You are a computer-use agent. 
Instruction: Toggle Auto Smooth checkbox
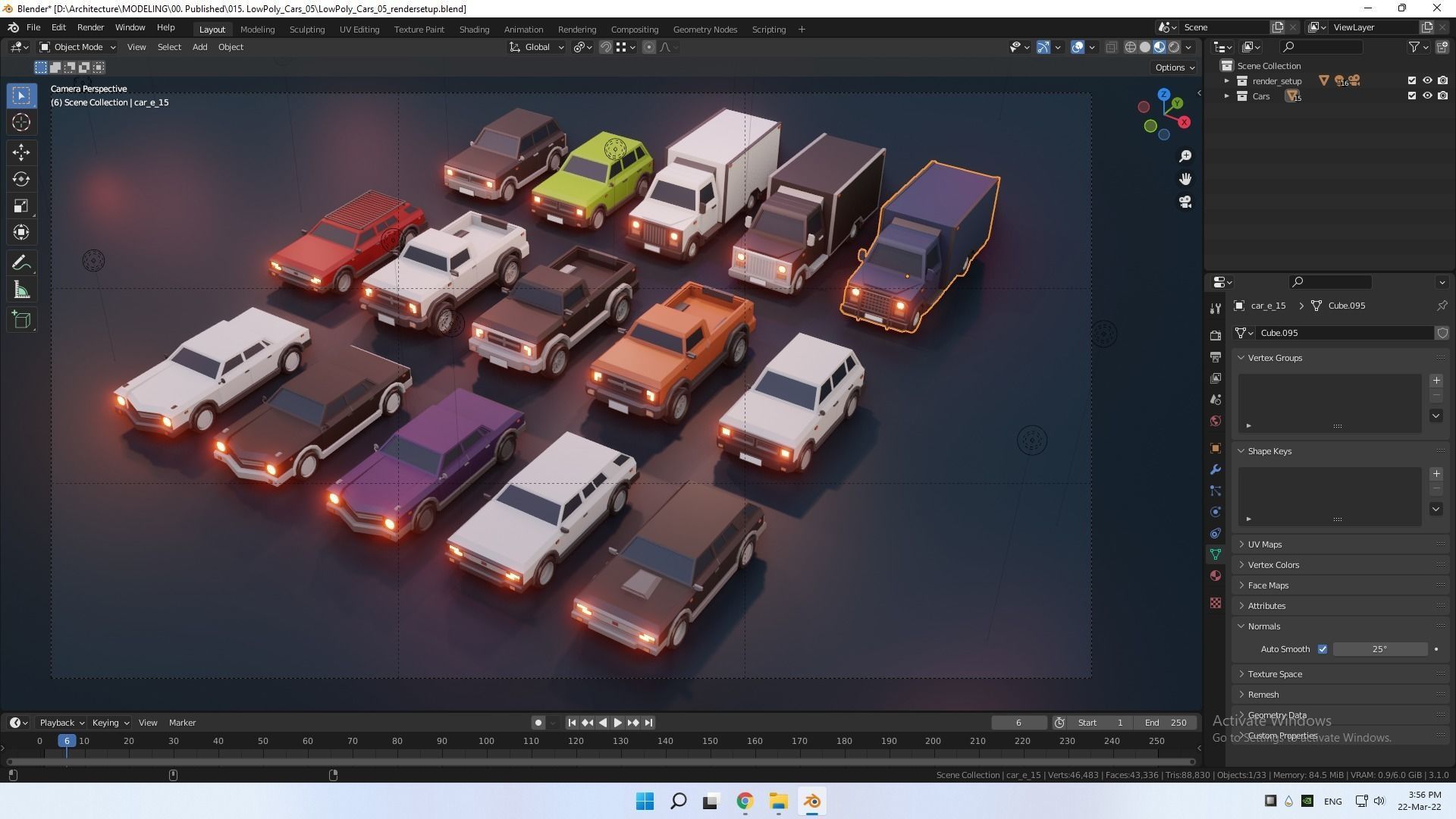1323,649
